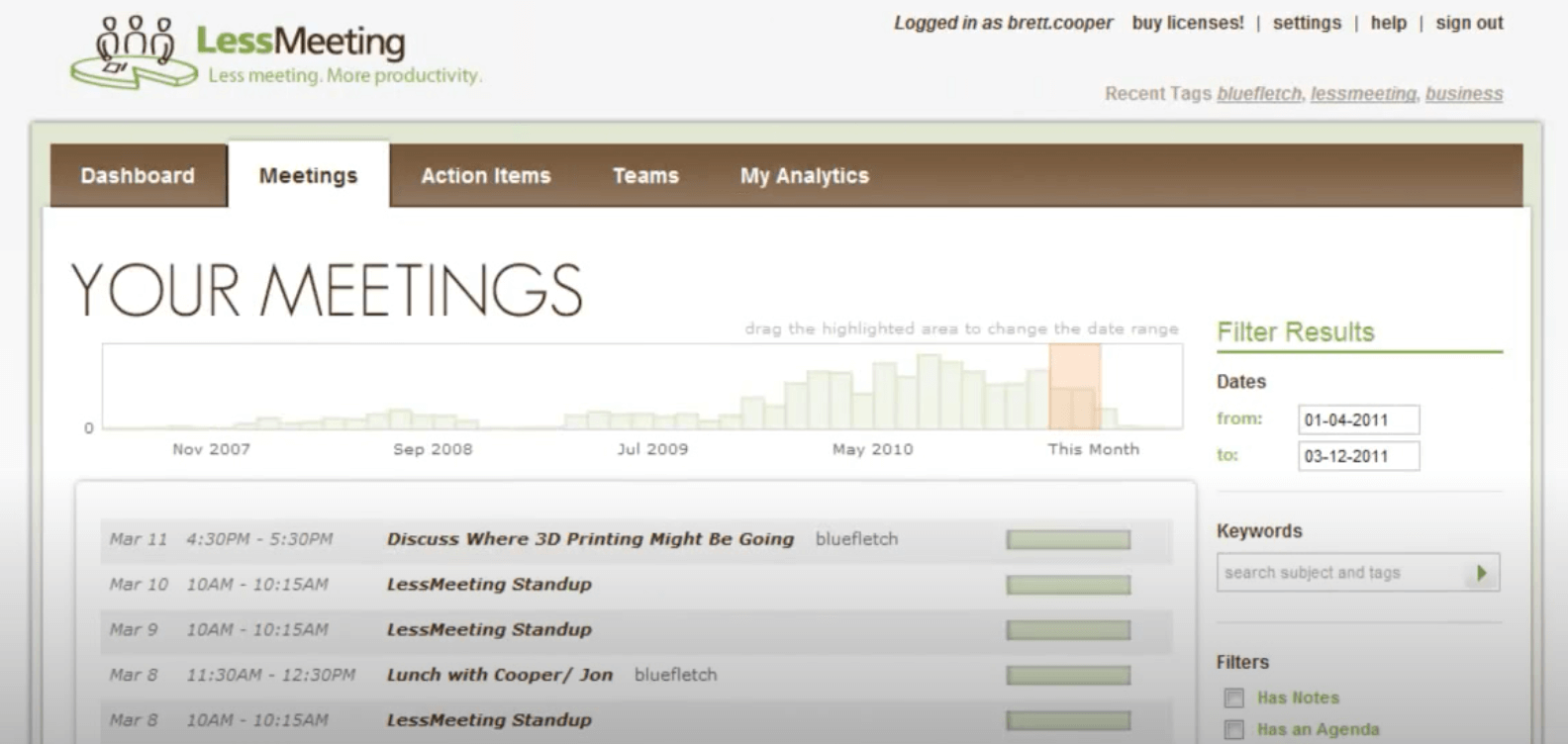The image size is (1568, 744).
Task: Tick the Has an Agenda checkbox
Action: pos(1233,730)
